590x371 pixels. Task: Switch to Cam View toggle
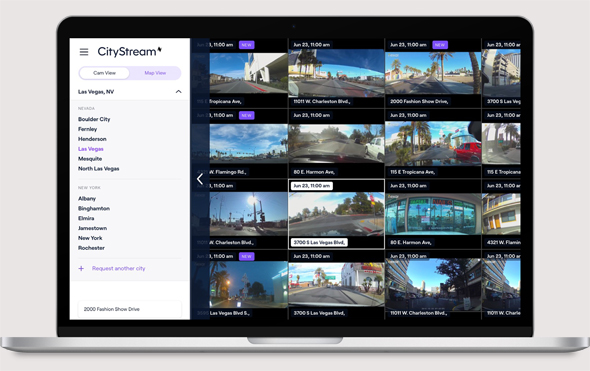tap(104, 73)
